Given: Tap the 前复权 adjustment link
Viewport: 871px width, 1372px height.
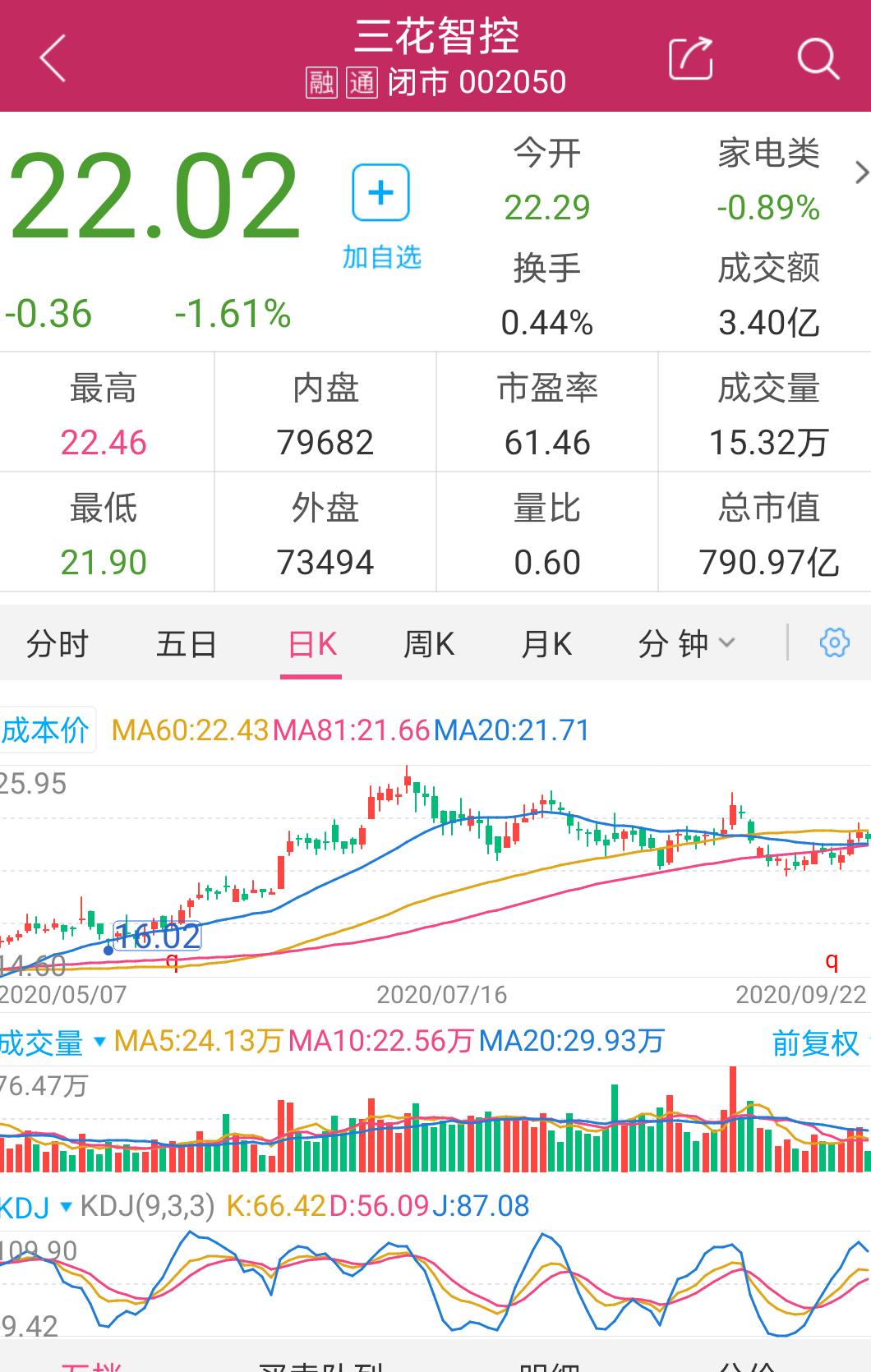Looking at the screenshot, I should pyautogui.click(x=815, y=1043).
